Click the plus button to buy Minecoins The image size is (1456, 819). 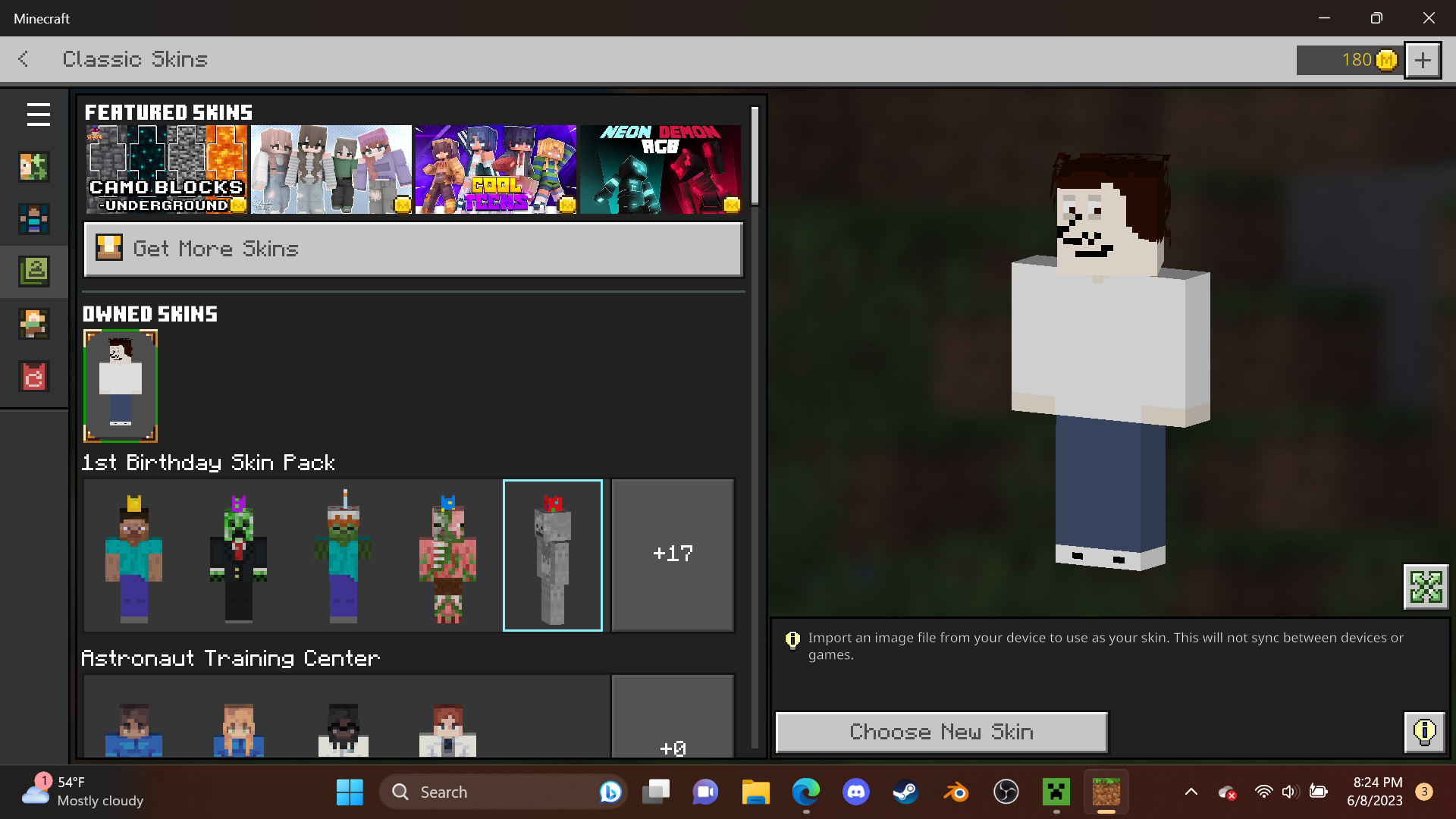[1422, 60]
